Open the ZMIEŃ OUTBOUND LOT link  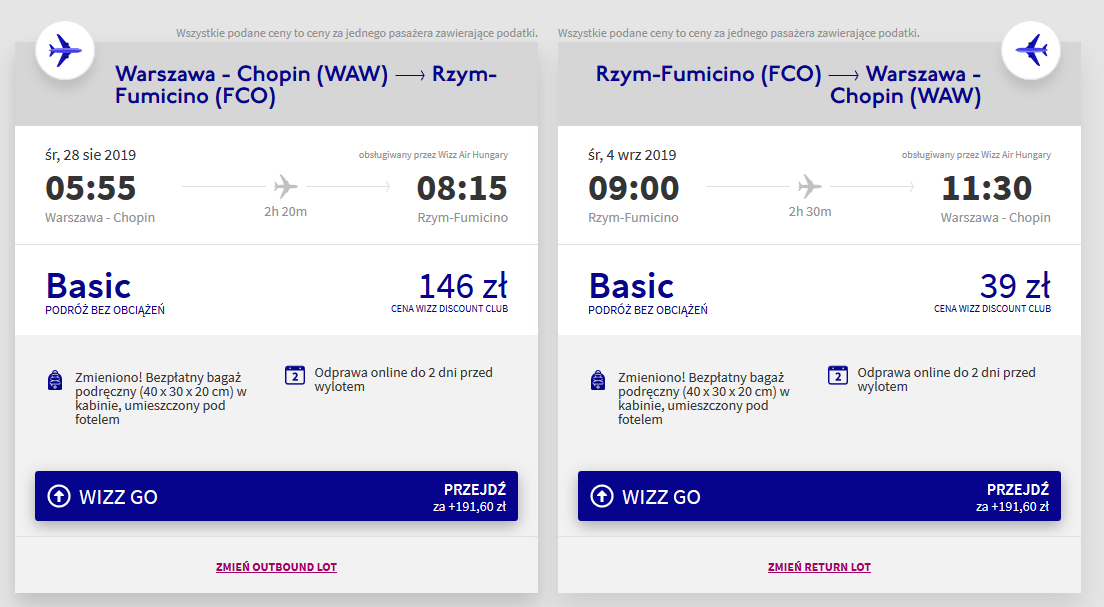click(x=276, y=567)
